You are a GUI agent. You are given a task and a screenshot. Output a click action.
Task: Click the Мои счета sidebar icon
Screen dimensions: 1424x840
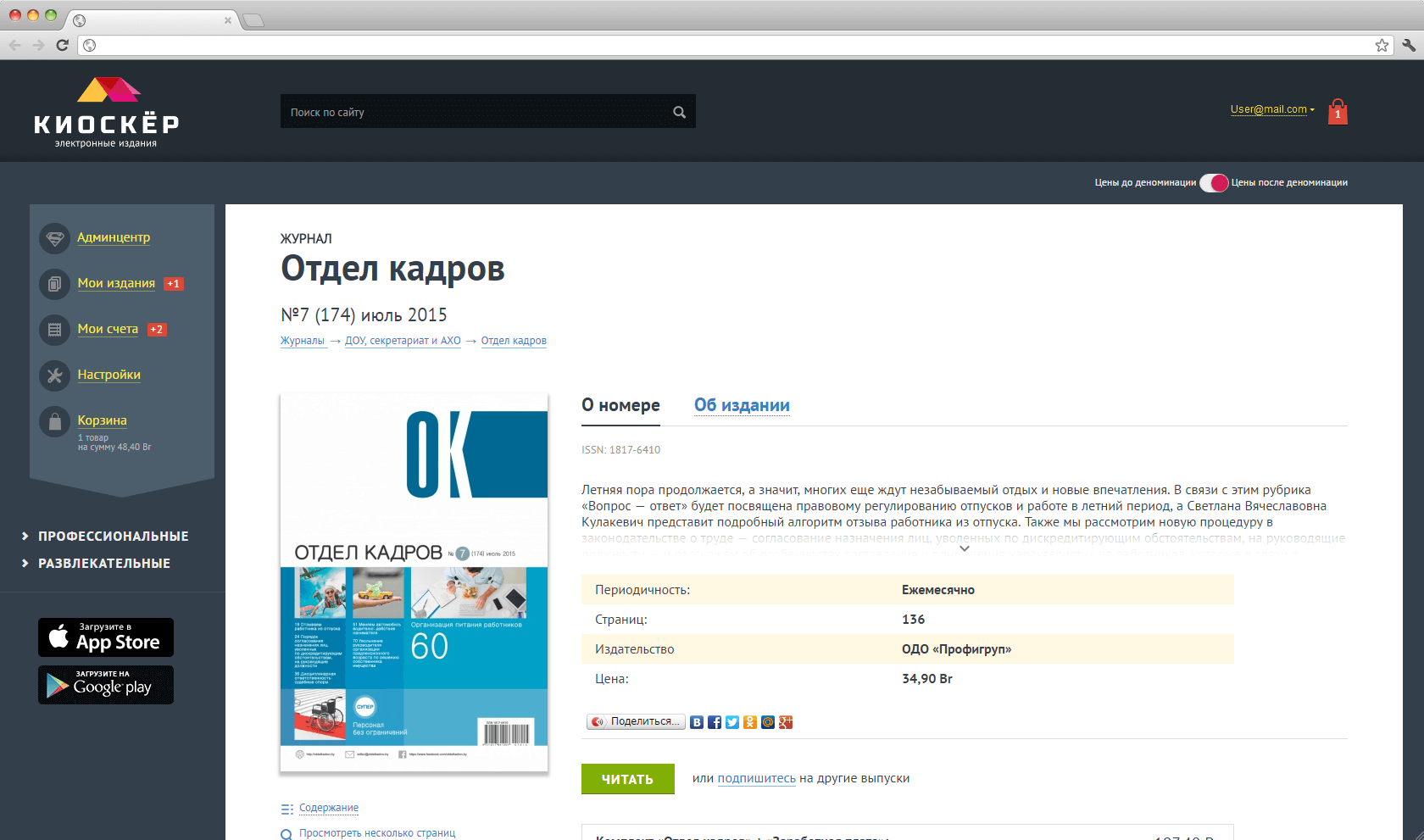pos(54,330)
